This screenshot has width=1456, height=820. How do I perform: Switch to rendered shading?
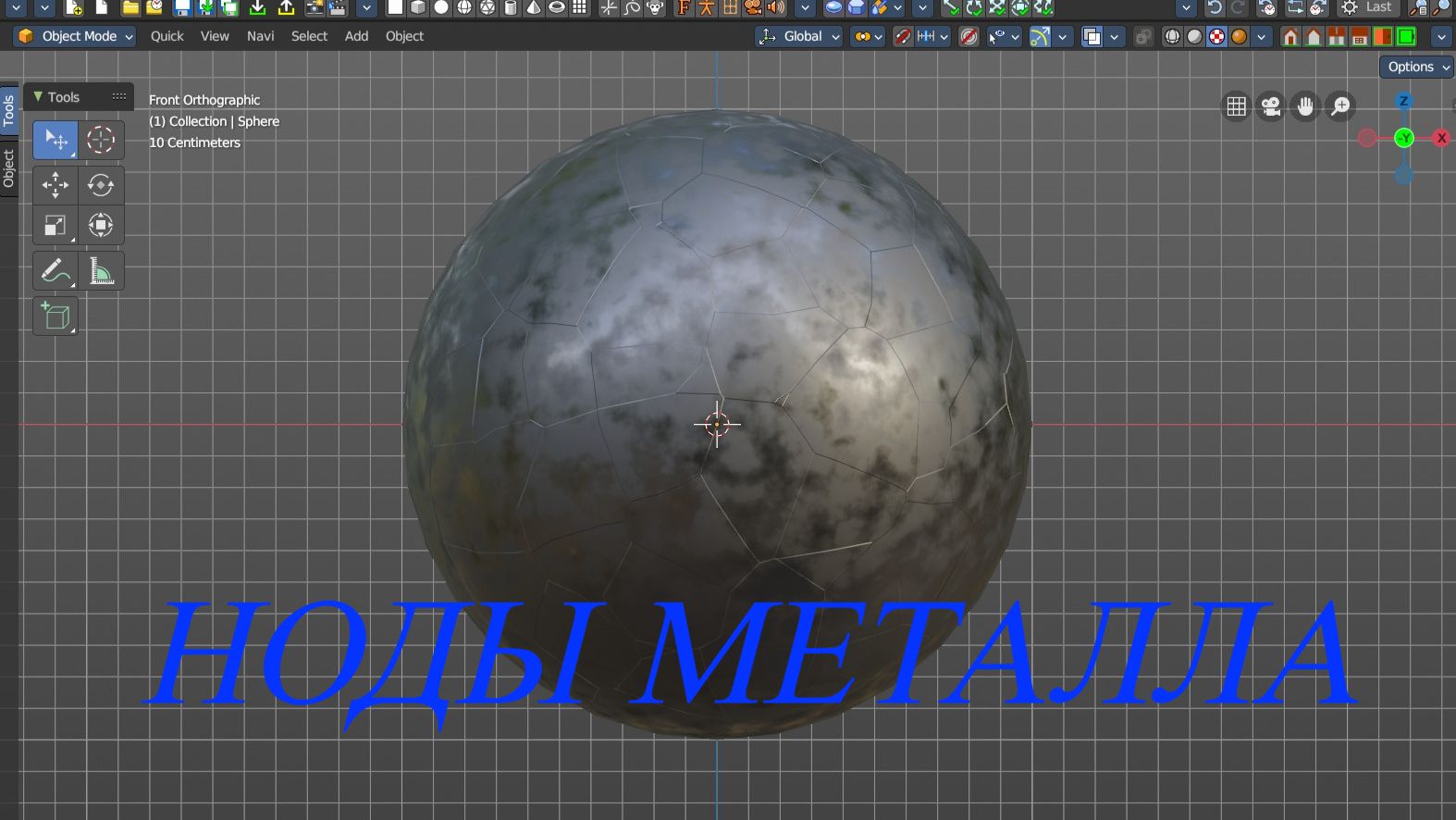tap(1239, 36)
